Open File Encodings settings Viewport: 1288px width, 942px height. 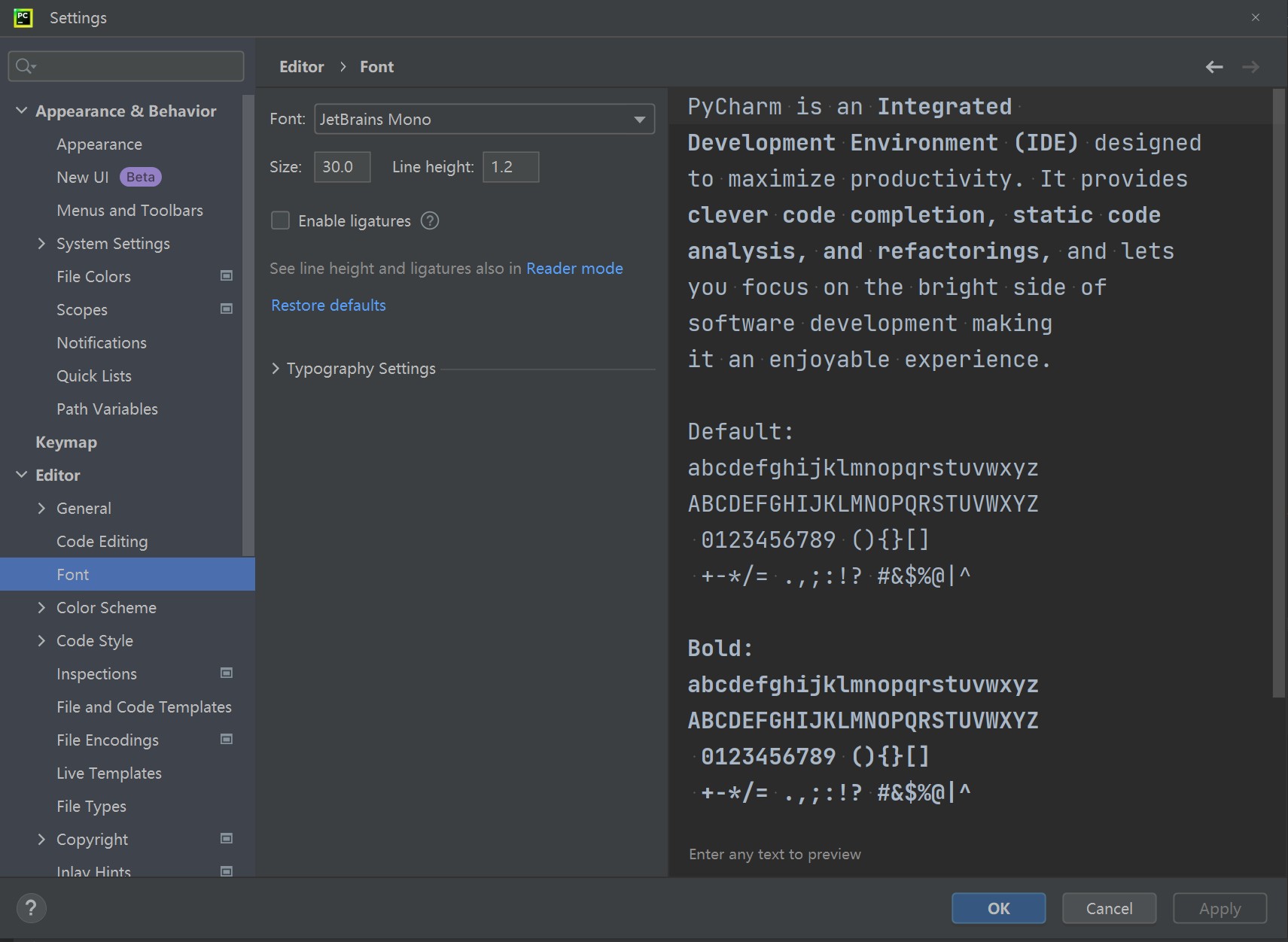point(108,740)
